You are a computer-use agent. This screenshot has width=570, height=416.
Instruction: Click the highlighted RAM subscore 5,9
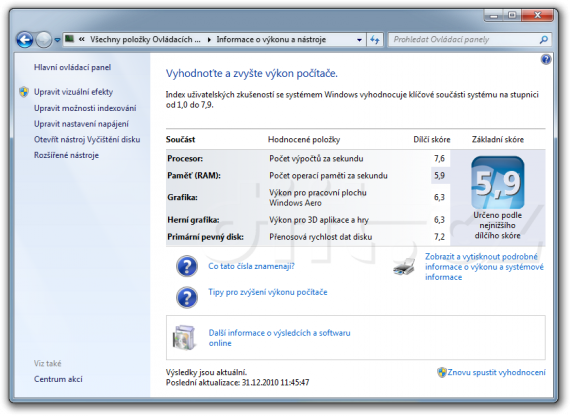point(439,176)
